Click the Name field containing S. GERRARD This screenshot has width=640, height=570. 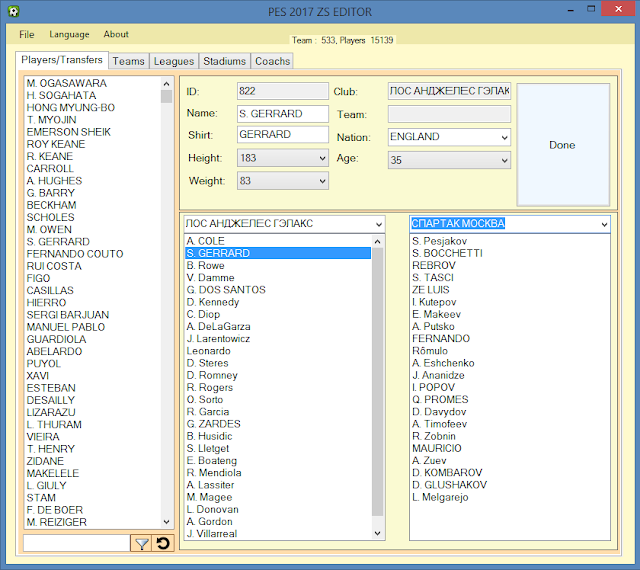pyautogui.click(x=282, y=114)
